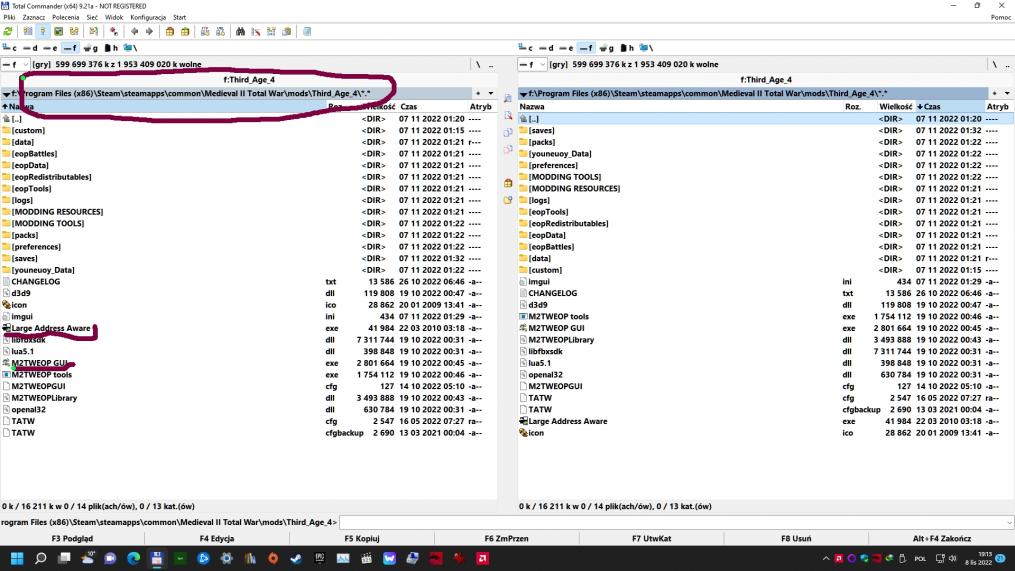Expand the command line history dropdown

1008,522
